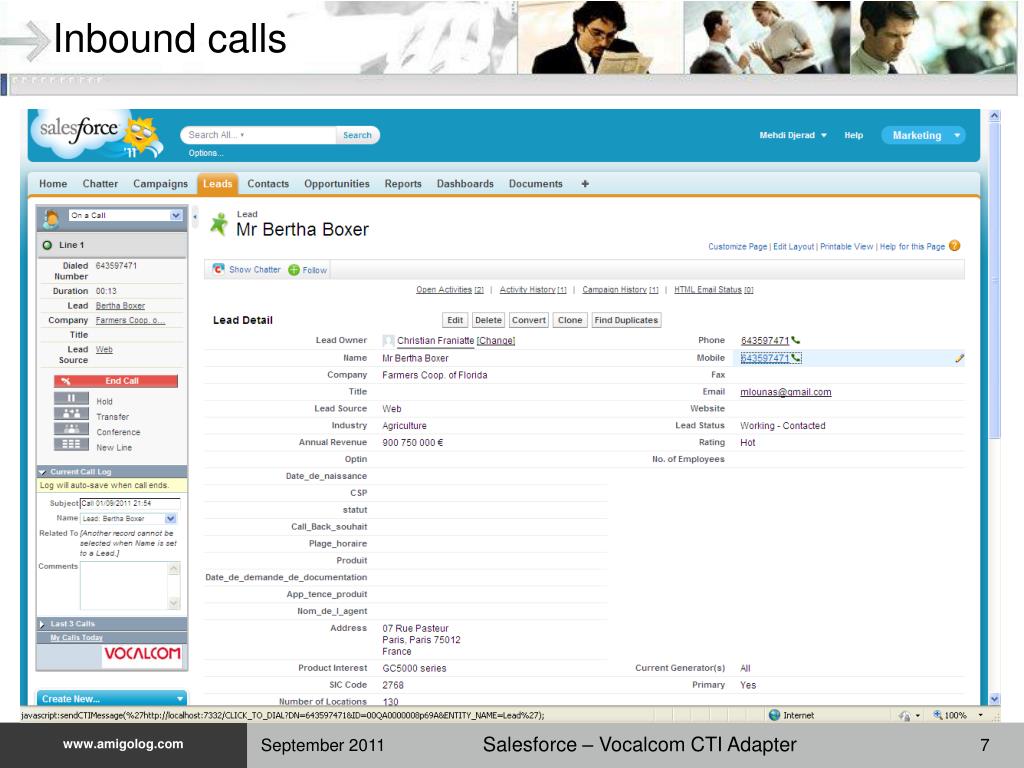Collapse the CTI sidebar panel arrow

click(x=195, y=217)
